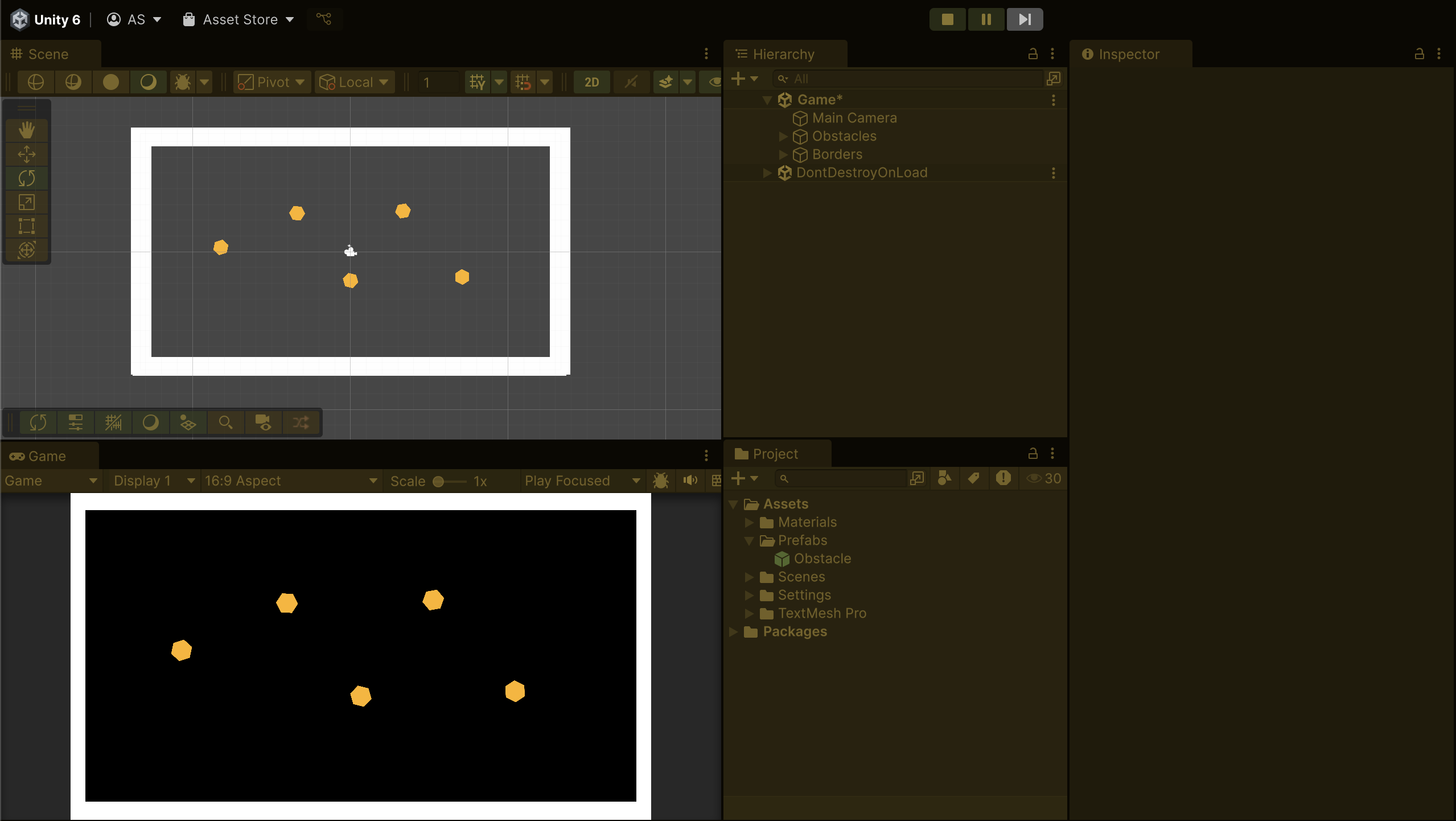This screenshot has width=1456, height=821.
Task: Adjust the Game view Scale slider
Action: point(439,482)
